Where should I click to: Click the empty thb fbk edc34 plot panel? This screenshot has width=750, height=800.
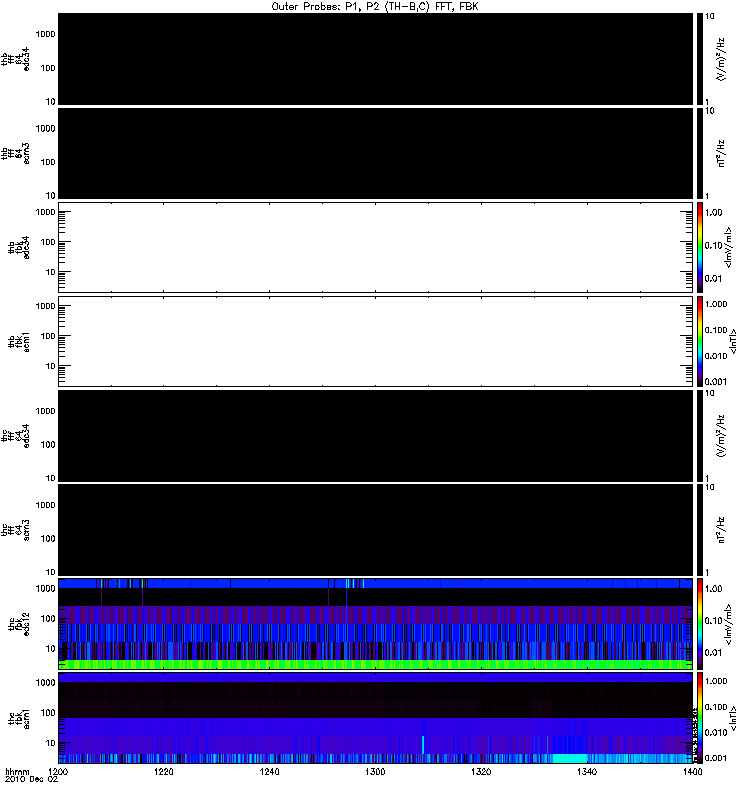375,247
